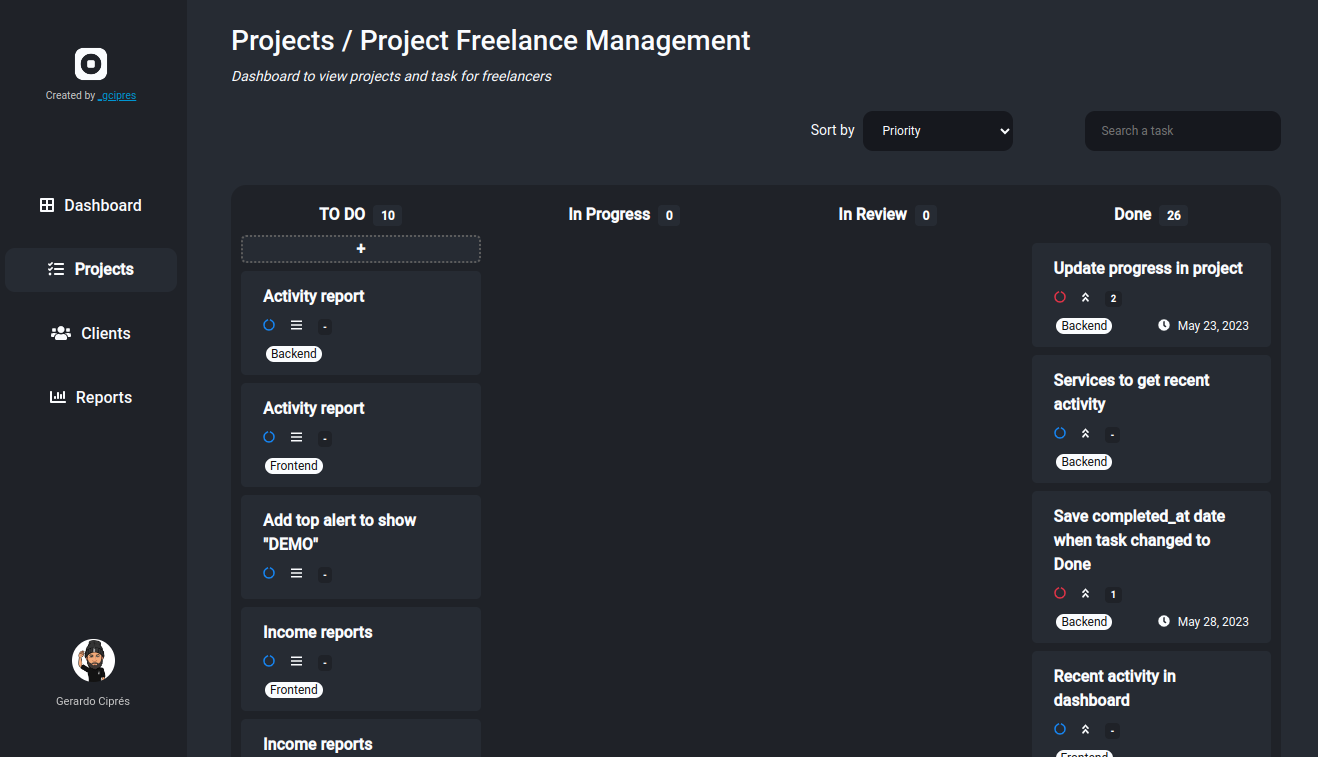Open the Add top alert DEMO task
Screen dimensions: 1318x757
pos(339,531)
